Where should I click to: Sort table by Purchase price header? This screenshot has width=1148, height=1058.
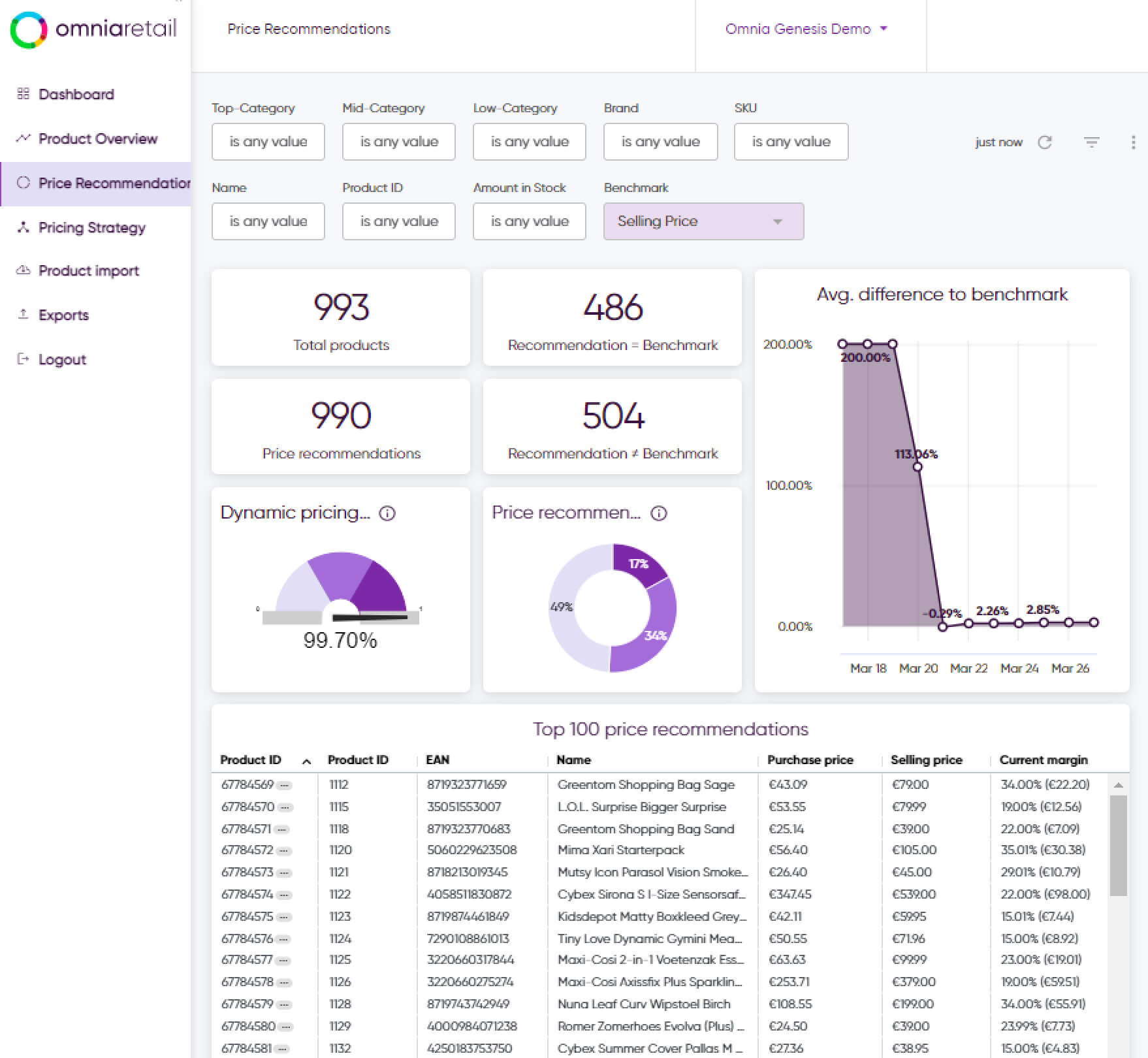point(810,760)
